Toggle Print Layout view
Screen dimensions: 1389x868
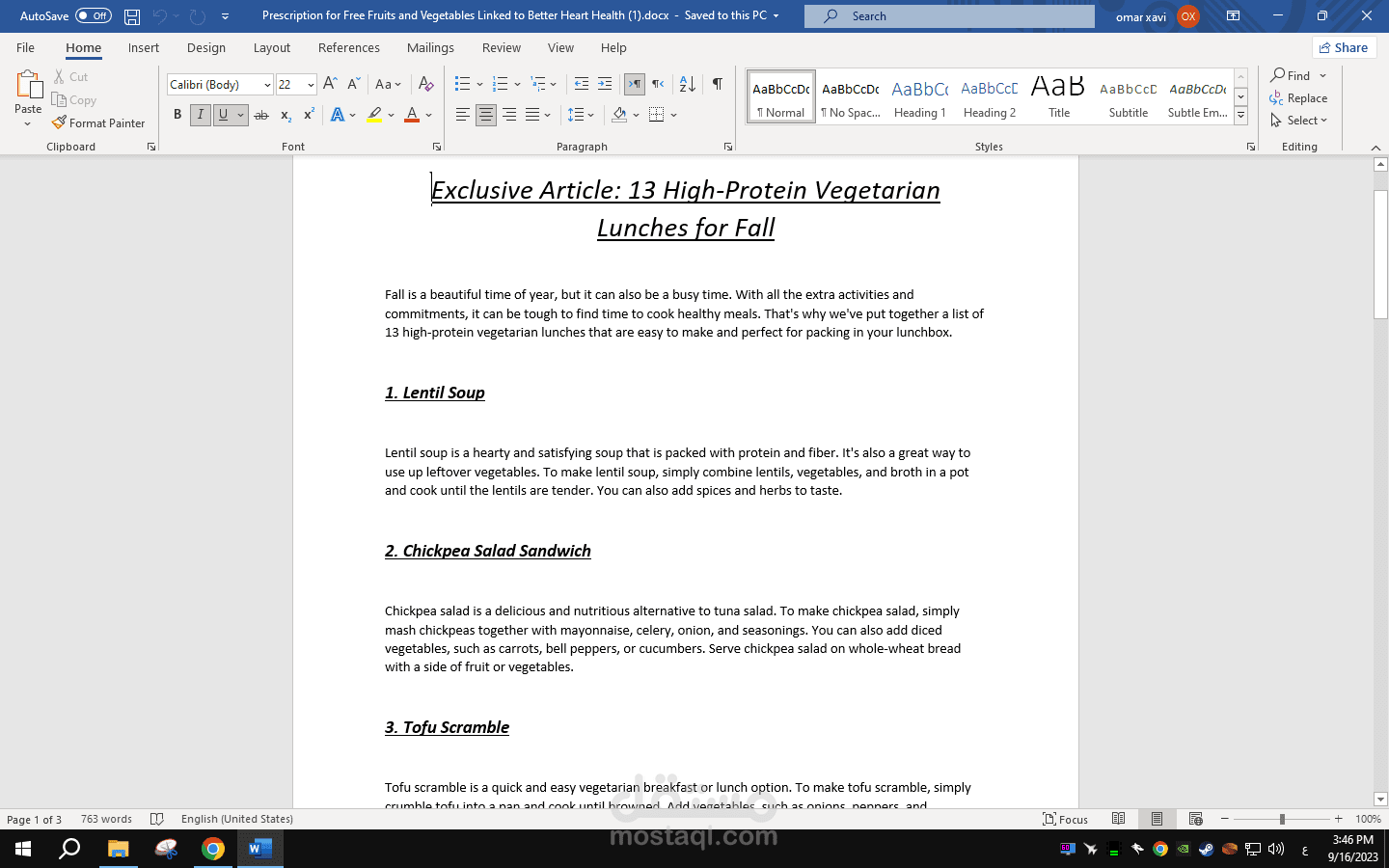(x=1157, y=819)
